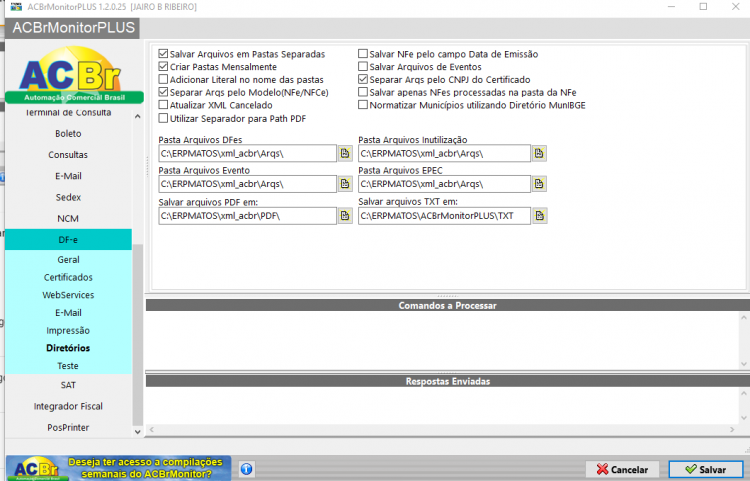Open the PosPrinter section
Image resolution: width=750 pixels, height=481 pixels.
68,427
